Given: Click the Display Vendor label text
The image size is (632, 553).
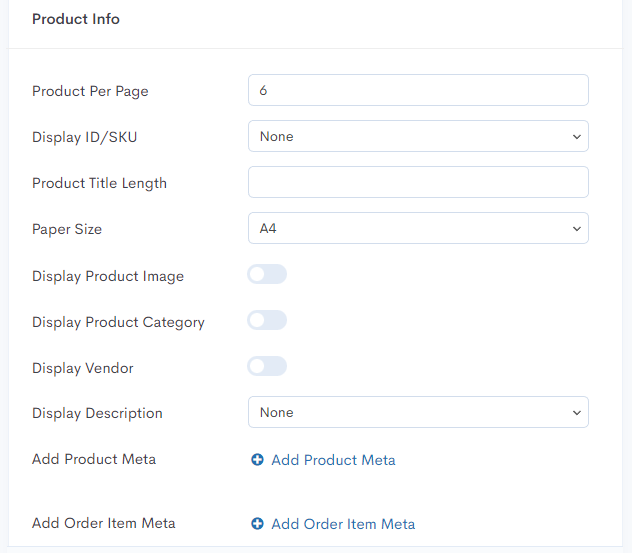Looking at the screenshot, I should [83, 368].
